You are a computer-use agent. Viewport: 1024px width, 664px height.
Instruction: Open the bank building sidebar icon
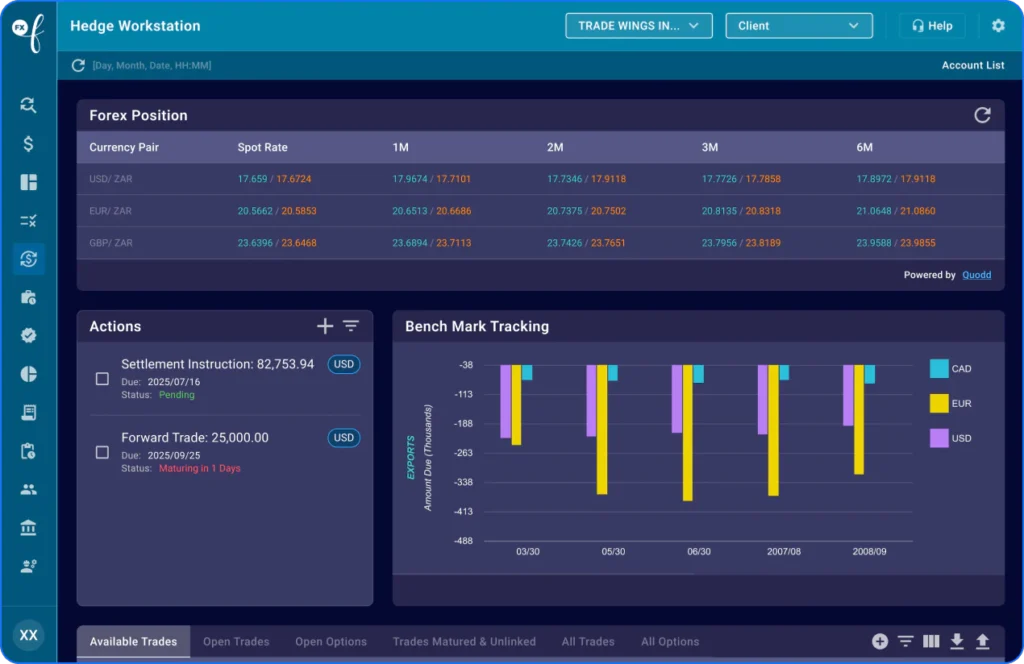click(x=28, y=528)
